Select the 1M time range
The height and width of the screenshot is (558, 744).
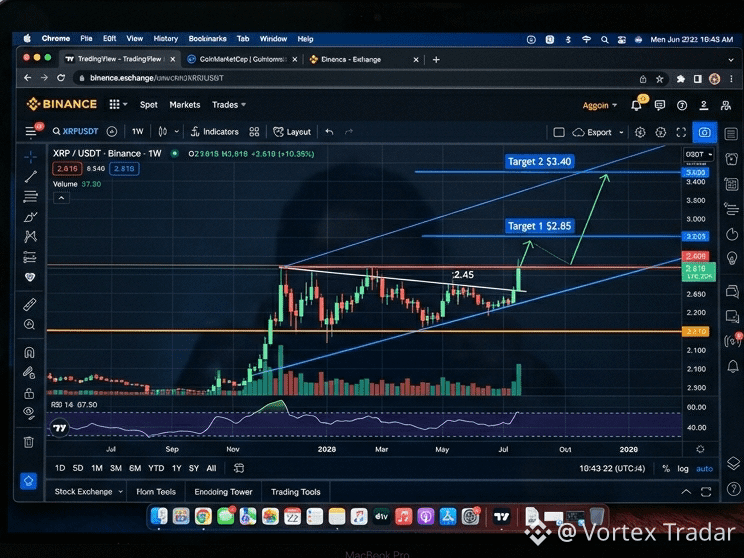click(97, 468)
